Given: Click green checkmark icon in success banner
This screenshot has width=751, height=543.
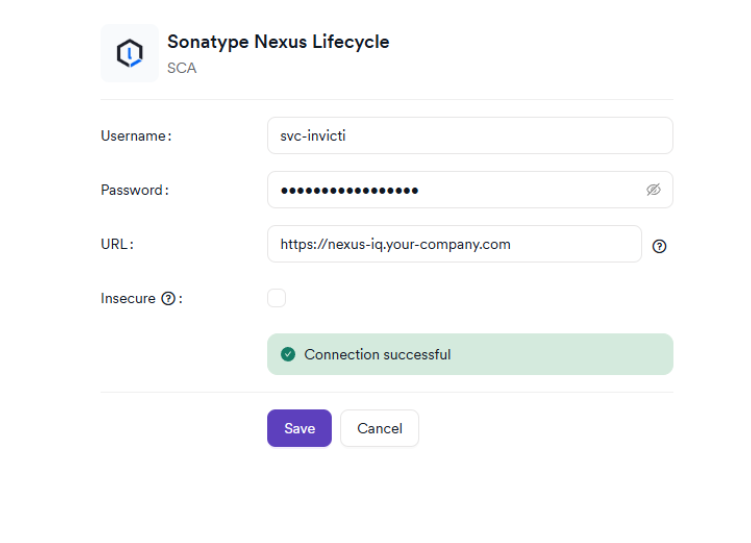Looking at the screenshot, I should point(288,354).
